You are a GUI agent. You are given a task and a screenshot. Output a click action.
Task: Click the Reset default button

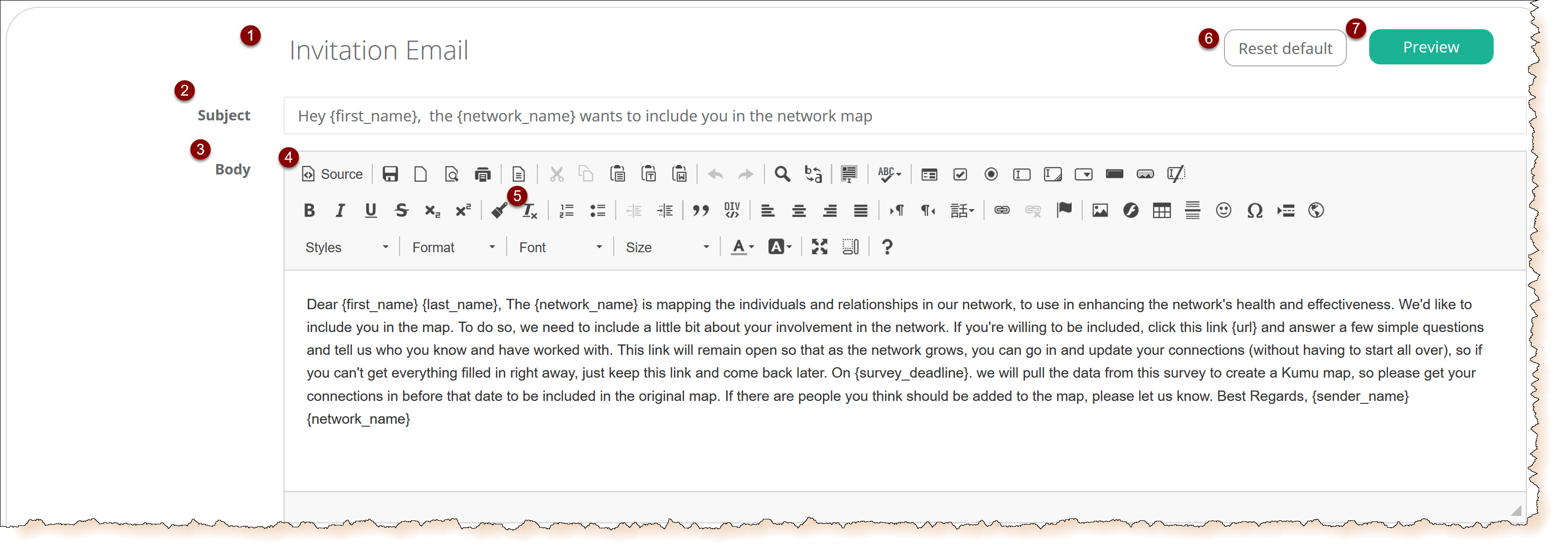click(1284, 48)
